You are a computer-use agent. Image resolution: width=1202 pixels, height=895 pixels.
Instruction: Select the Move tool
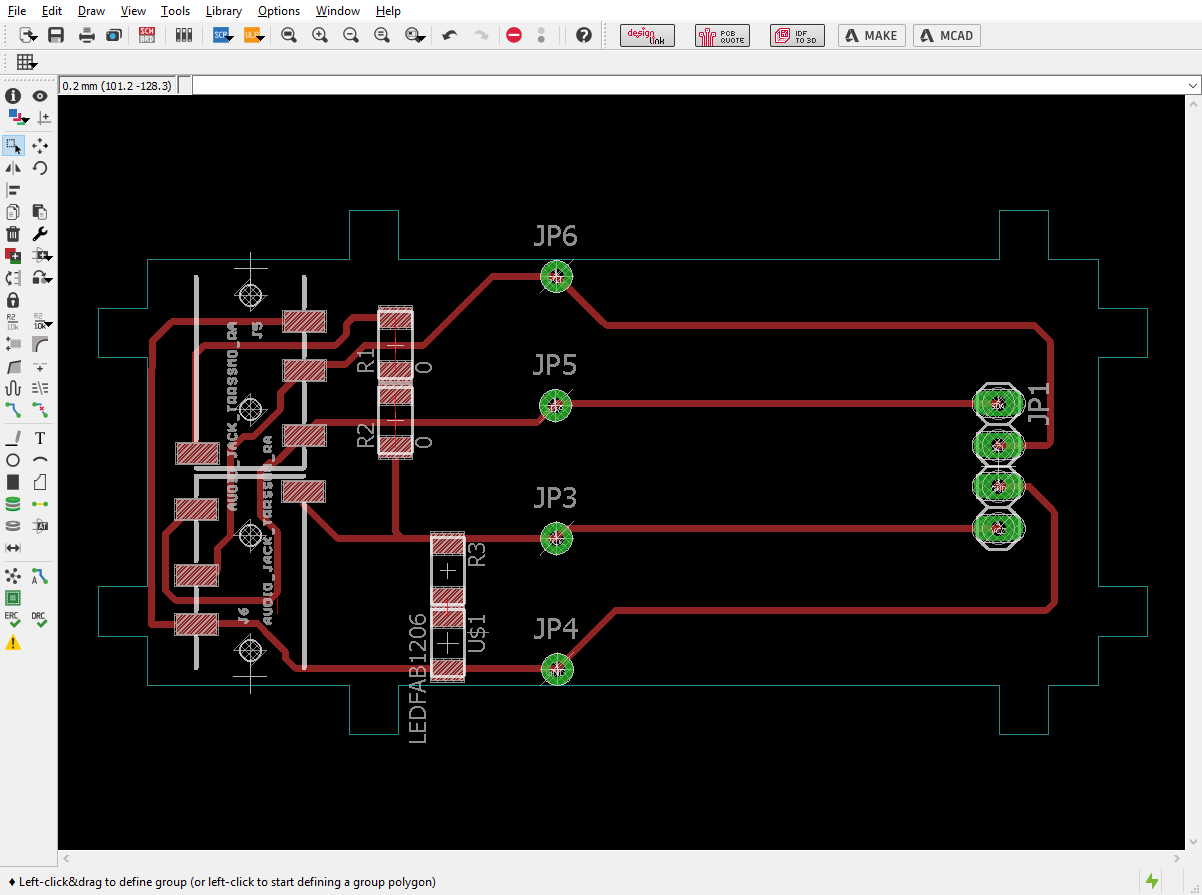[40, 146]
